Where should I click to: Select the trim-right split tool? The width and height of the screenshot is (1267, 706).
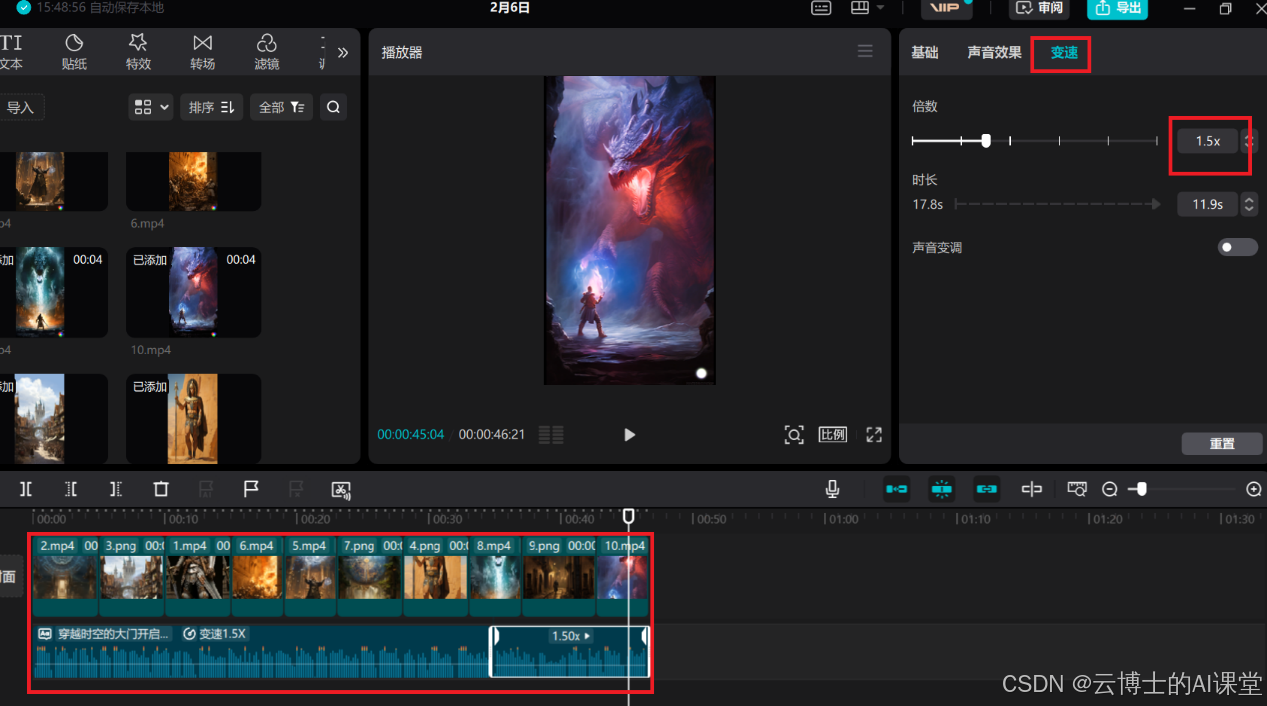click(x=116, y=489)
